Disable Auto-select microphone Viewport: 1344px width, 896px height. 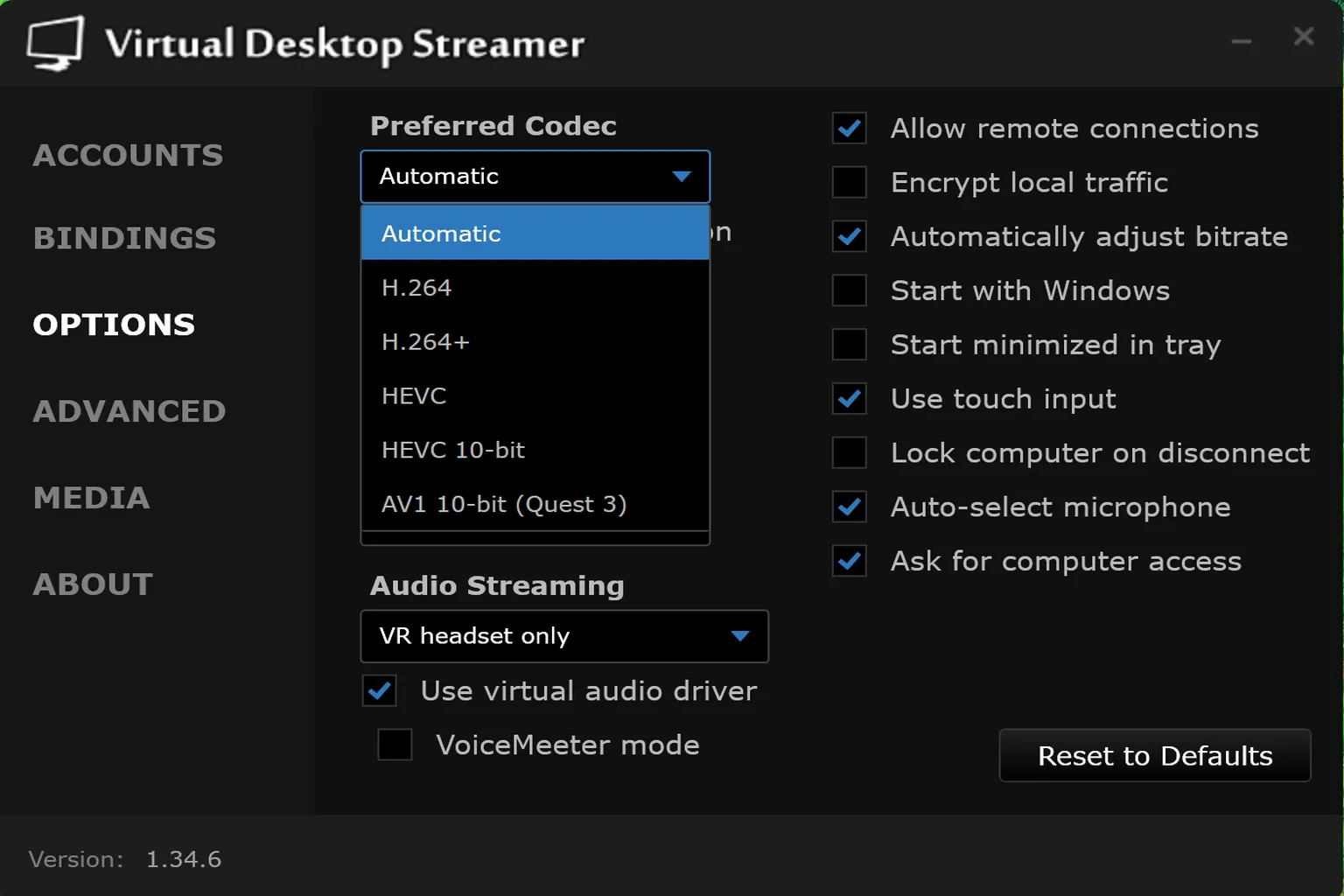(849, 507)
